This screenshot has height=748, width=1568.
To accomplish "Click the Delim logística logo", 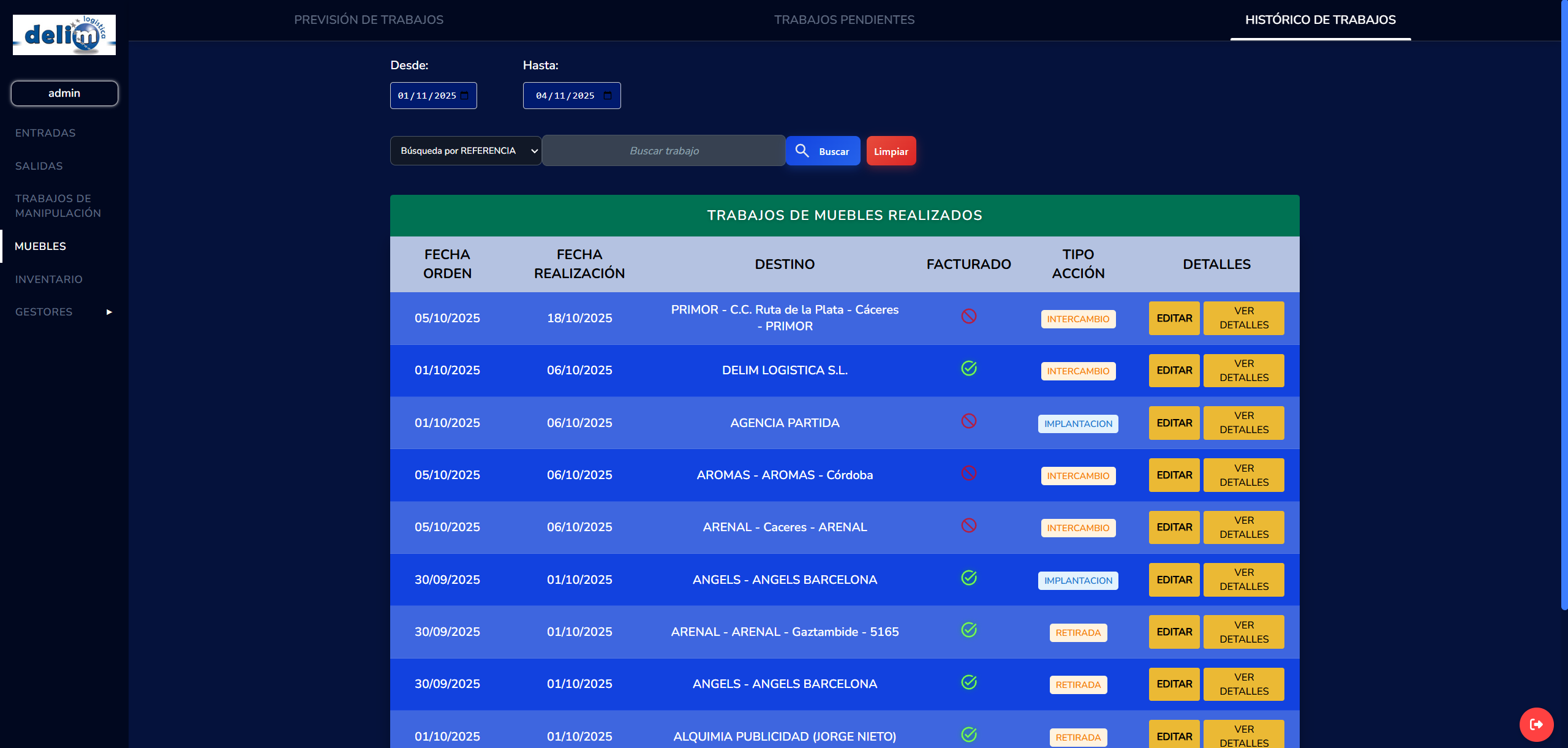I will pyautogui.click(x=64, y=35).
